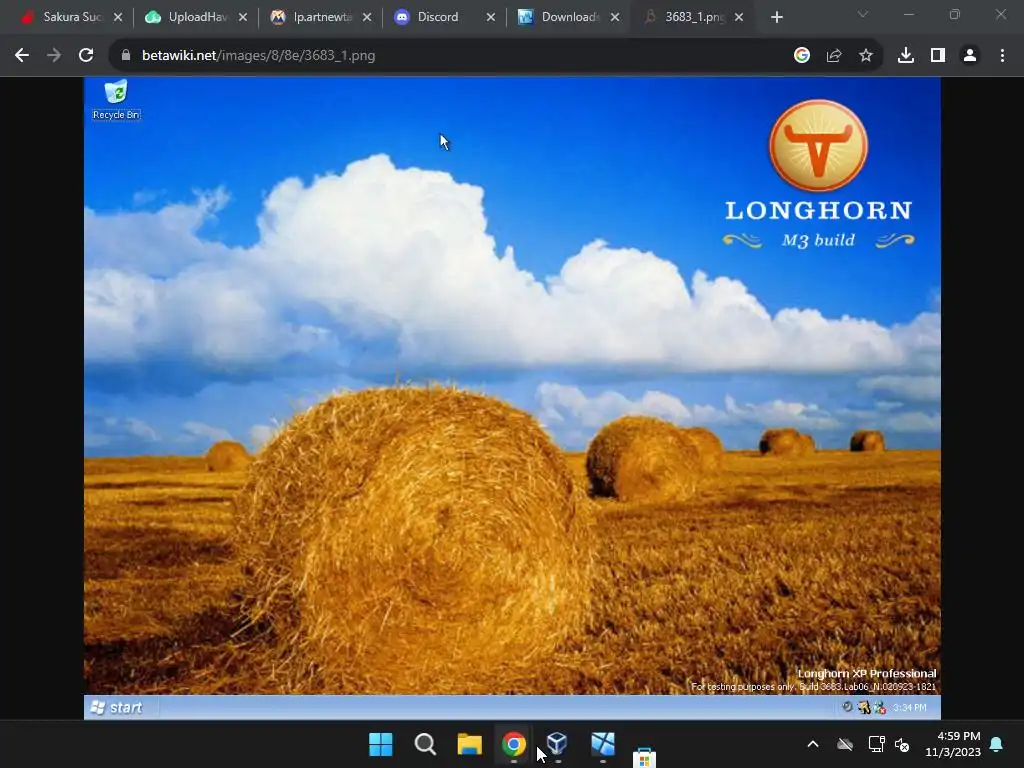Click the muted volume tray icon
Image resolution: width=1024 pixels, height=768 pixels.
(x=903, y=744)
